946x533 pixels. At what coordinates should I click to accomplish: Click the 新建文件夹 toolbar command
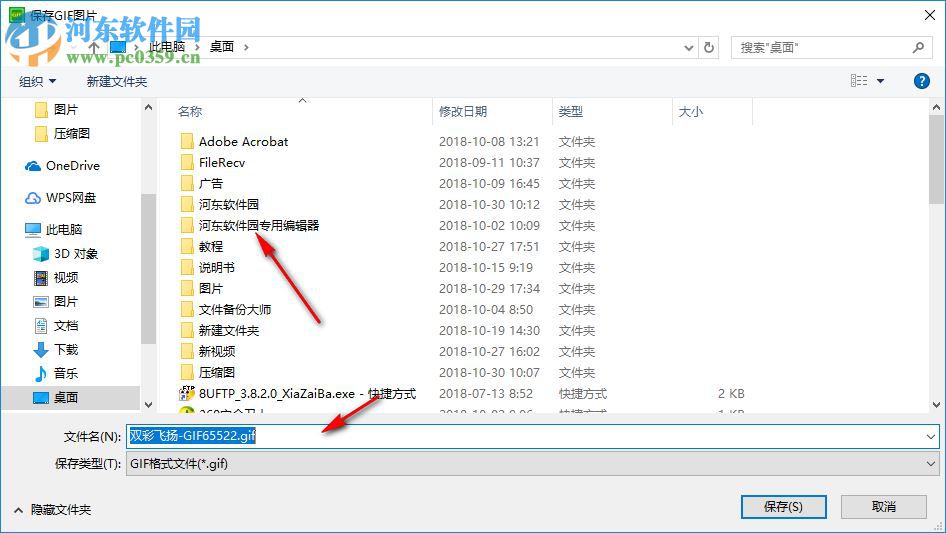(116, 81)
